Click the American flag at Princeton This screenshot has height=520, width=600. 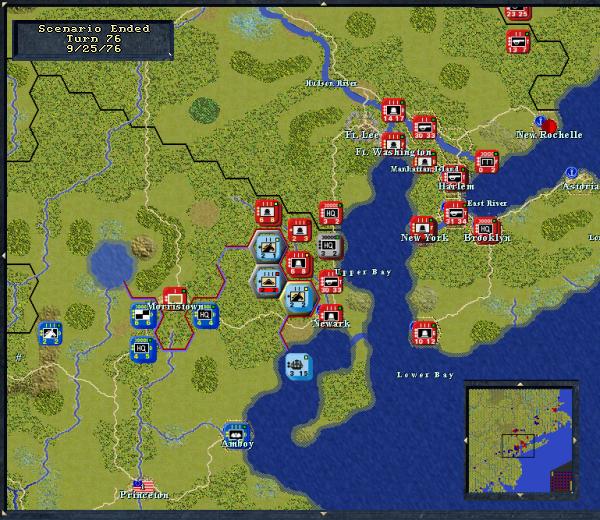[143, 486]
